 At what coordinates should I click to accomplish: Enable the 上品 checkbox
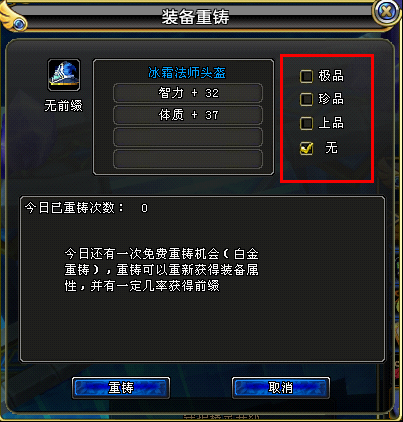[306, 123]
